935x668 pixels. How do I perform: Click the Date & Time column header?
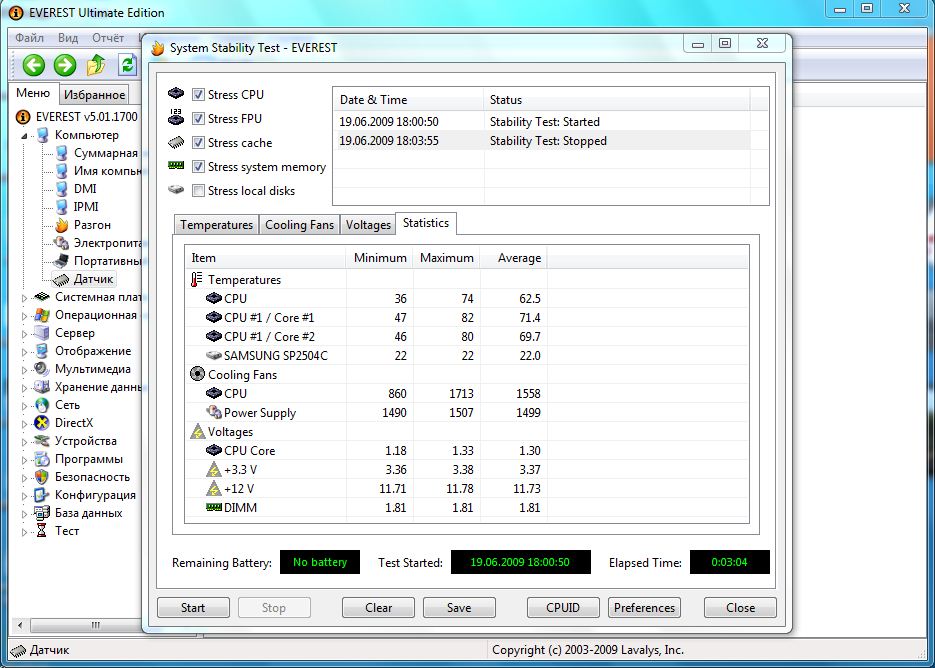[x=408, y=100]
